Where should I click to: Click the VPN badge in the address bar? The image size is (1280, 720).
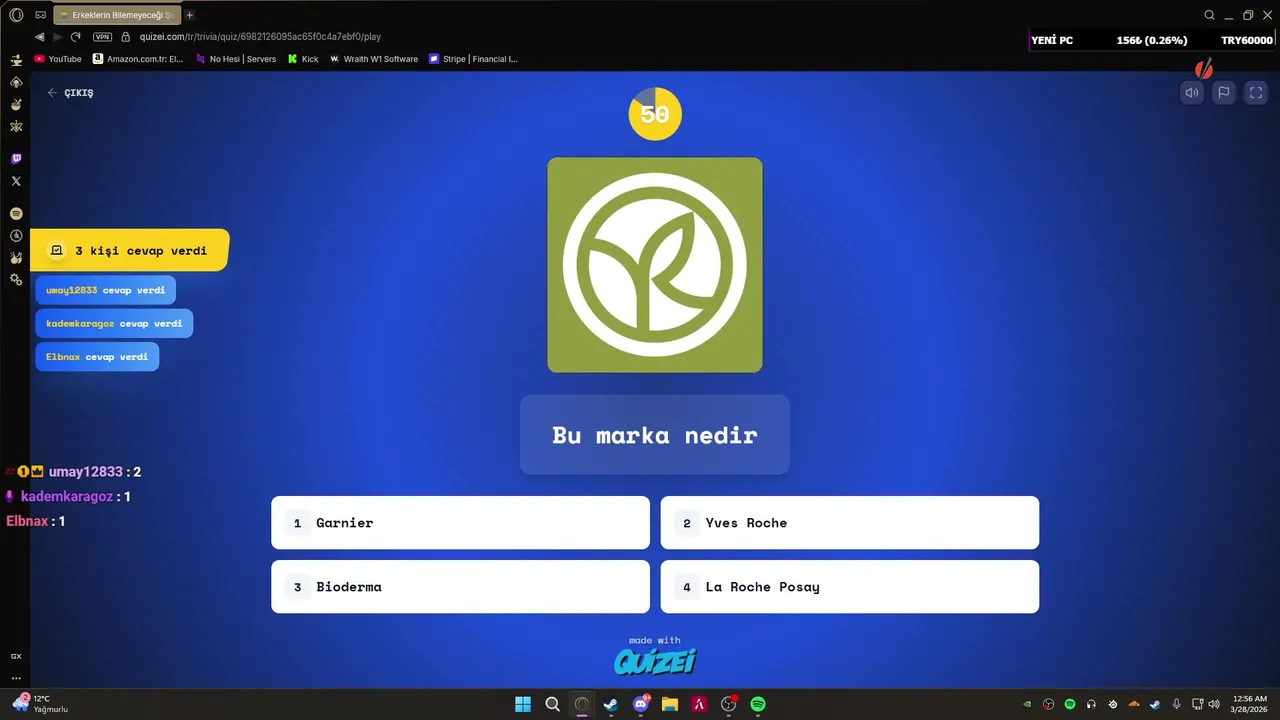click(102, 37)
